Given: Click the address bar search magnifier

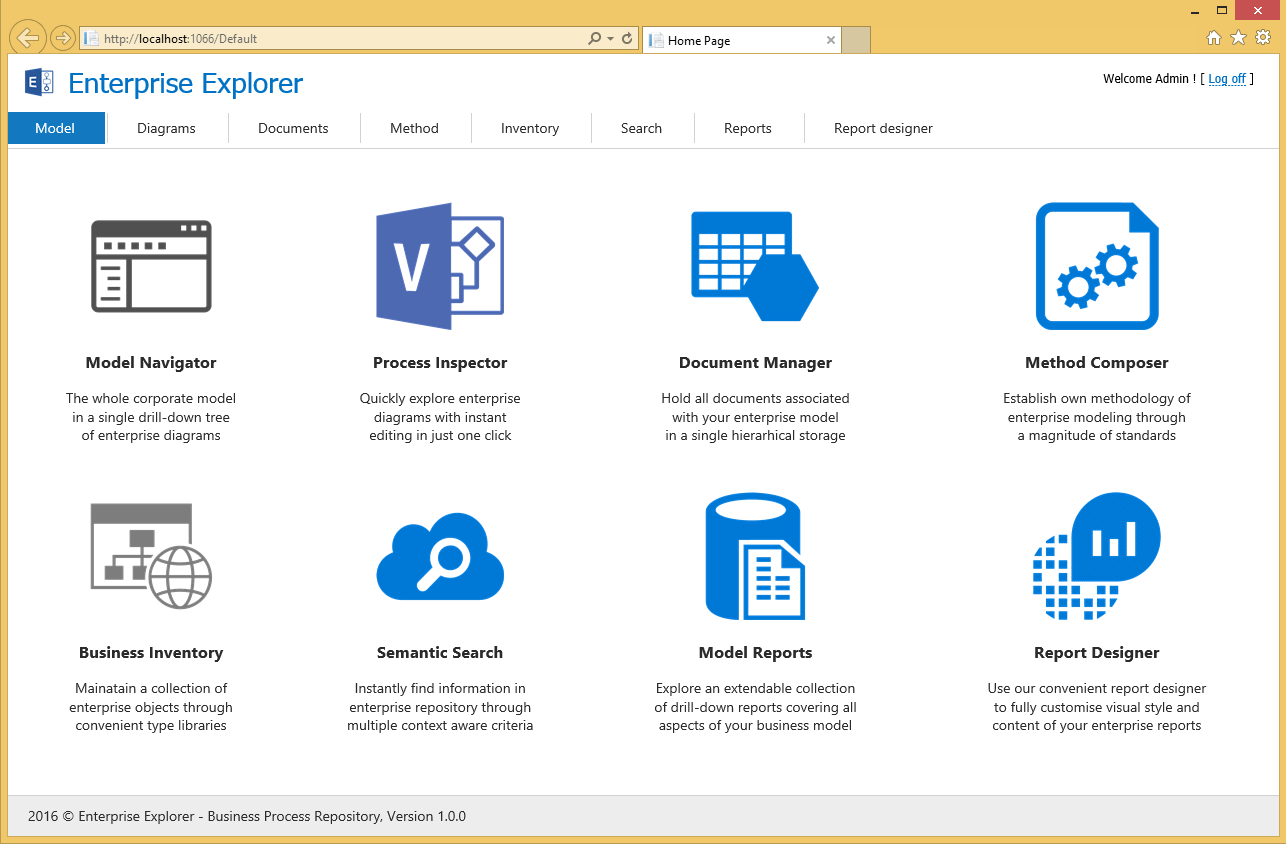Looking at the screenshot, I should (595, 39).
